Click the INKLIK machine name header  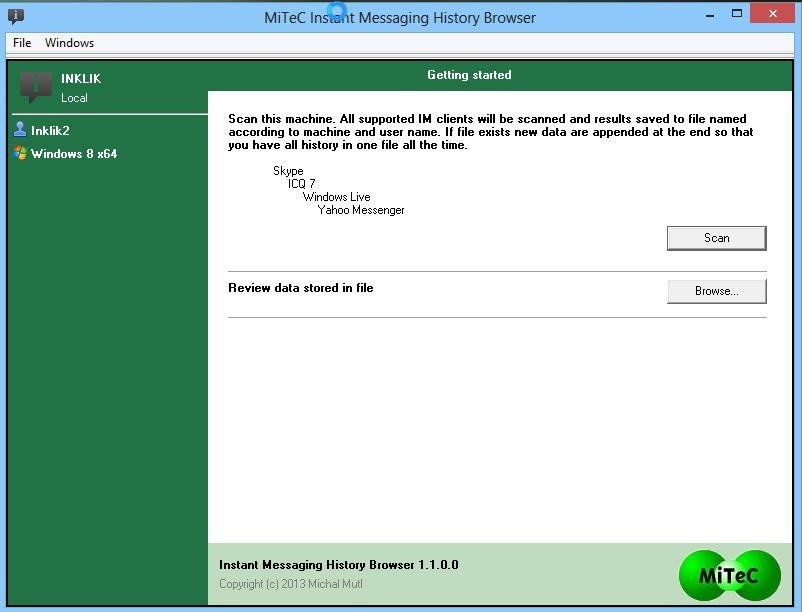[x=81, y=78]
